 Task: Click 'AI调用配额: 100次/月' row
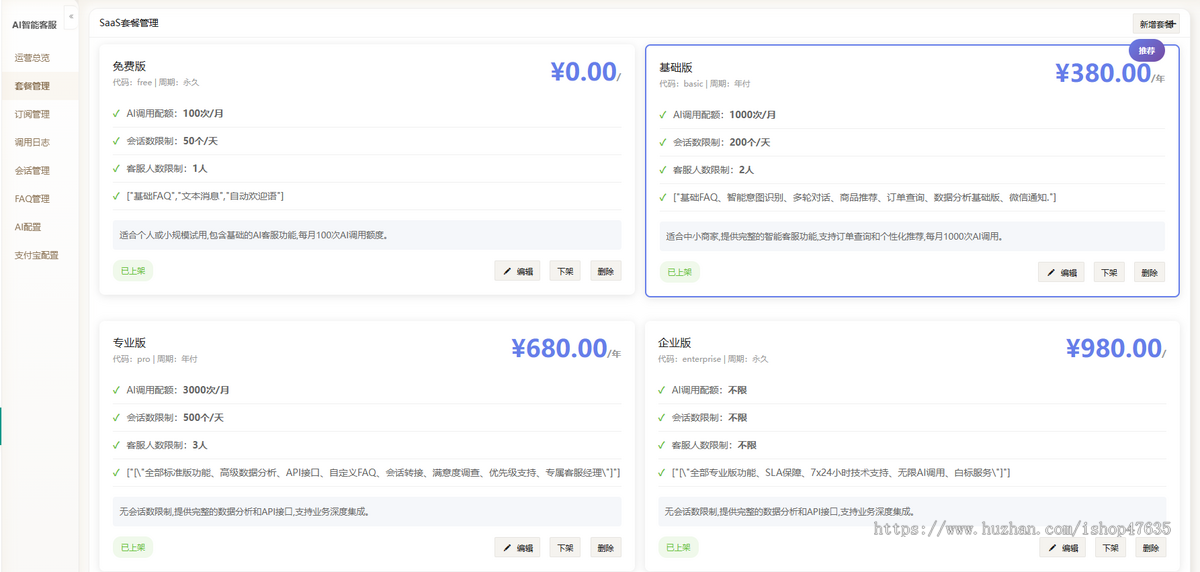367,113
